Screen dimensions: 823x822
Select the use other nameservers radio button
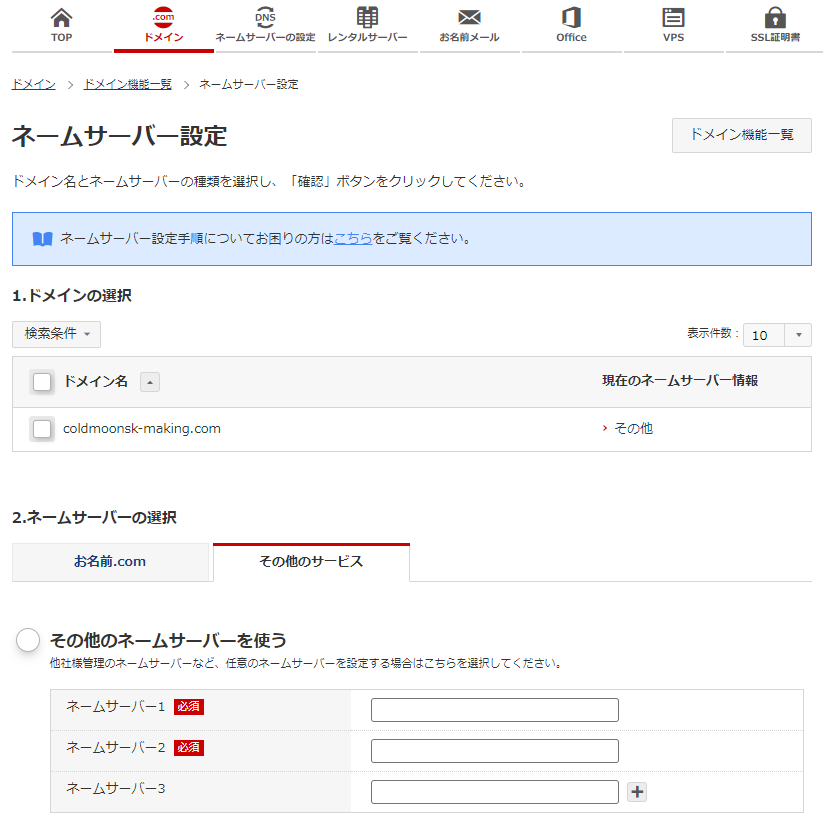tap(28, 640)
